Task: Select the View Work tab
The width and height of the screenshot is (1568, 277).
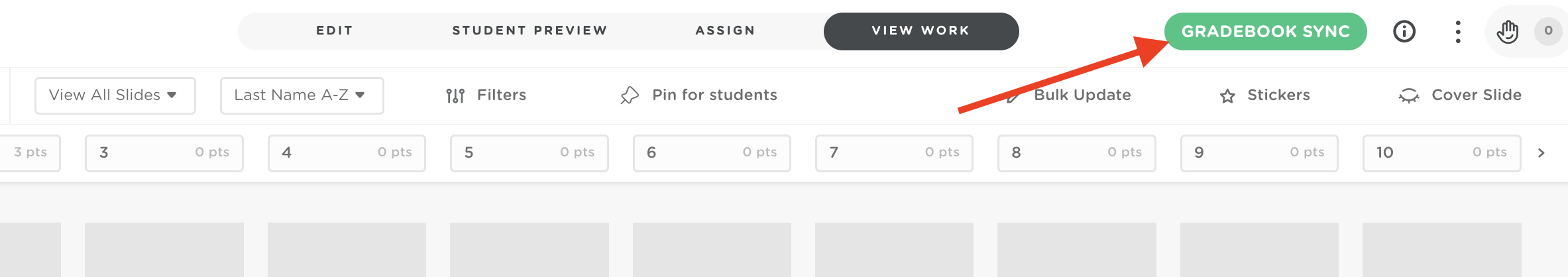Action: pyautogui.click(x=921, y=31)
